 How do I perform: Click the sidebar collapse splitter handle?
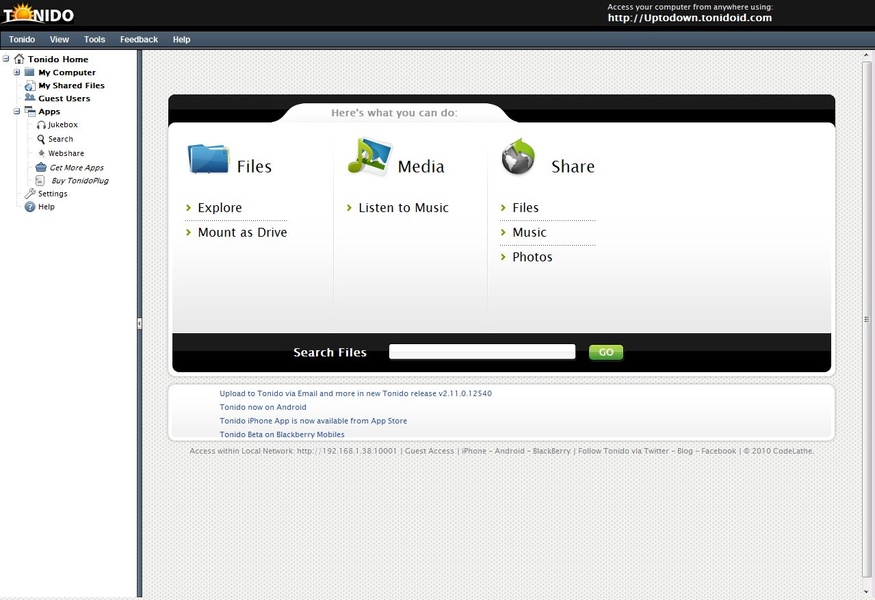139,323
